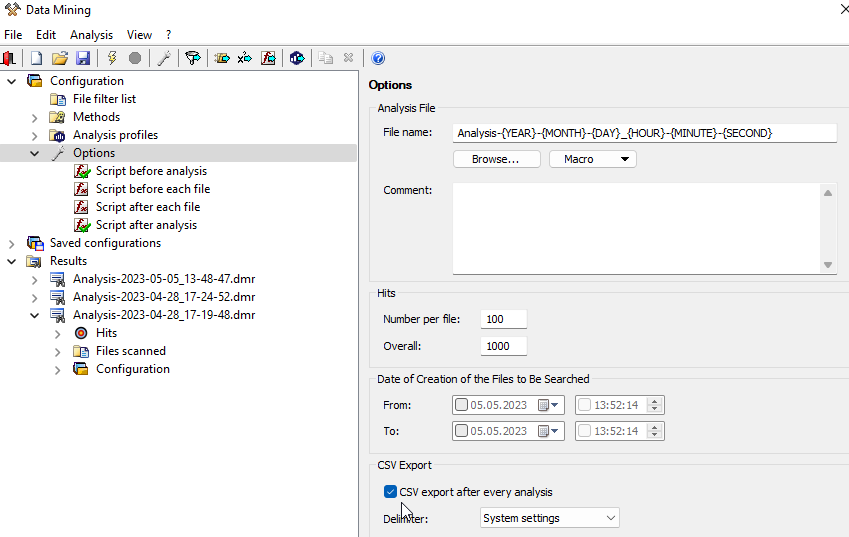Open the Macro dropdown button
This screenshot has height=537, width=849.
point(593,159)
